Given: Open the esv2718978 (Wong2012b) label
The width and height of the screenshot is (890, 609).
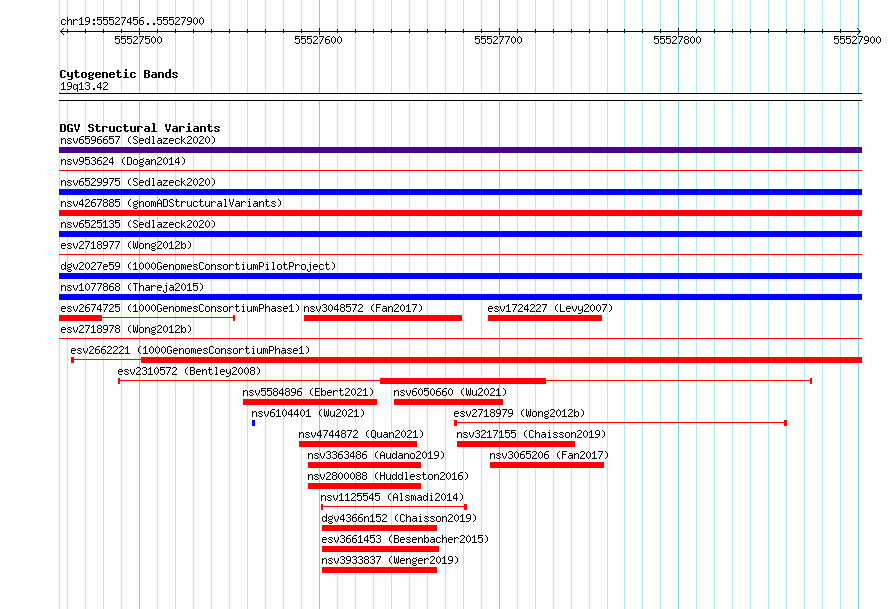Looking at the screenshot, I should [x=126, y=329].
